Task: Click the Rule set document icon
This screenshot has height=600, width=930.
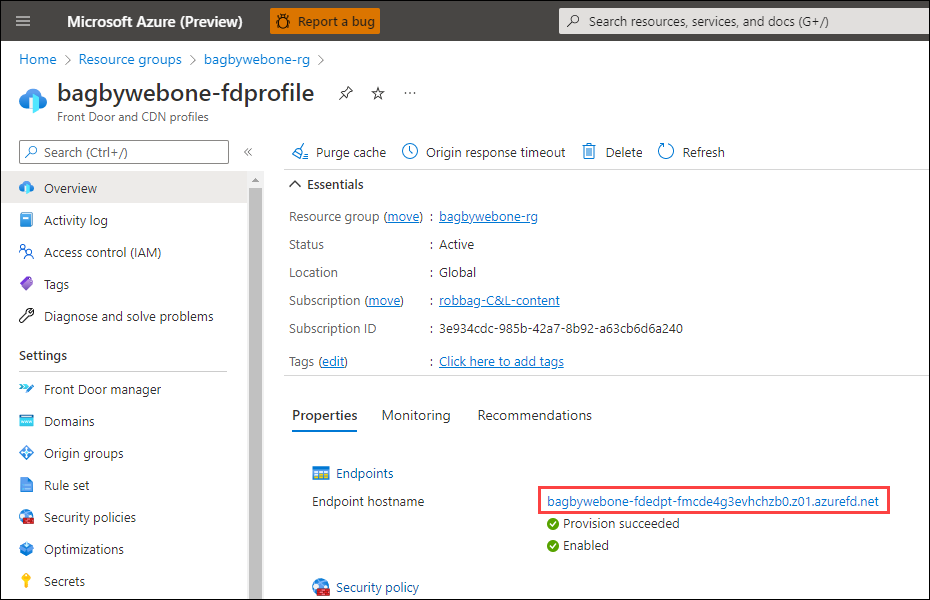Action: coord(27,485)
